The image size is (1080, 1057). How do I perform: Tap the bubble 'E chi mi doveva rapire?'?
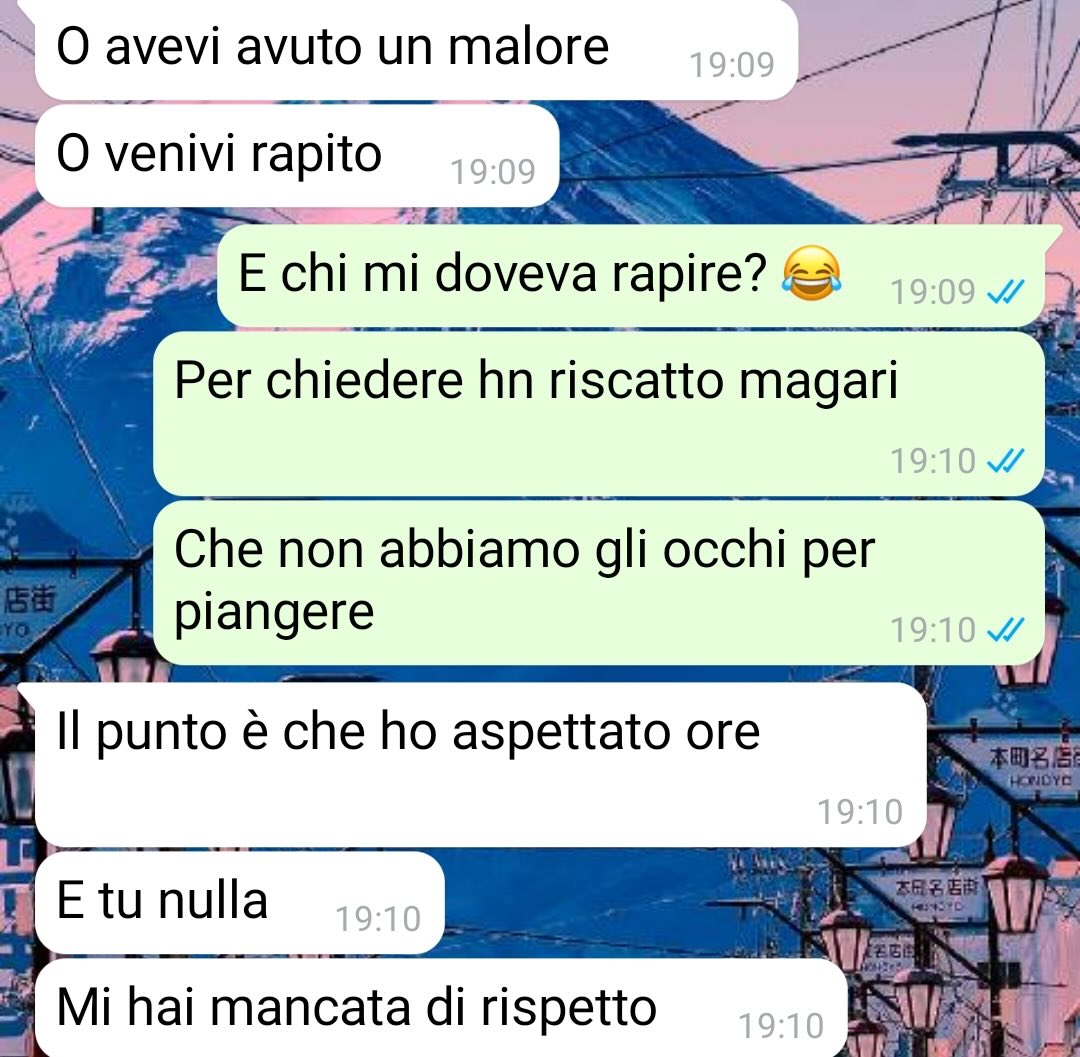631,275
